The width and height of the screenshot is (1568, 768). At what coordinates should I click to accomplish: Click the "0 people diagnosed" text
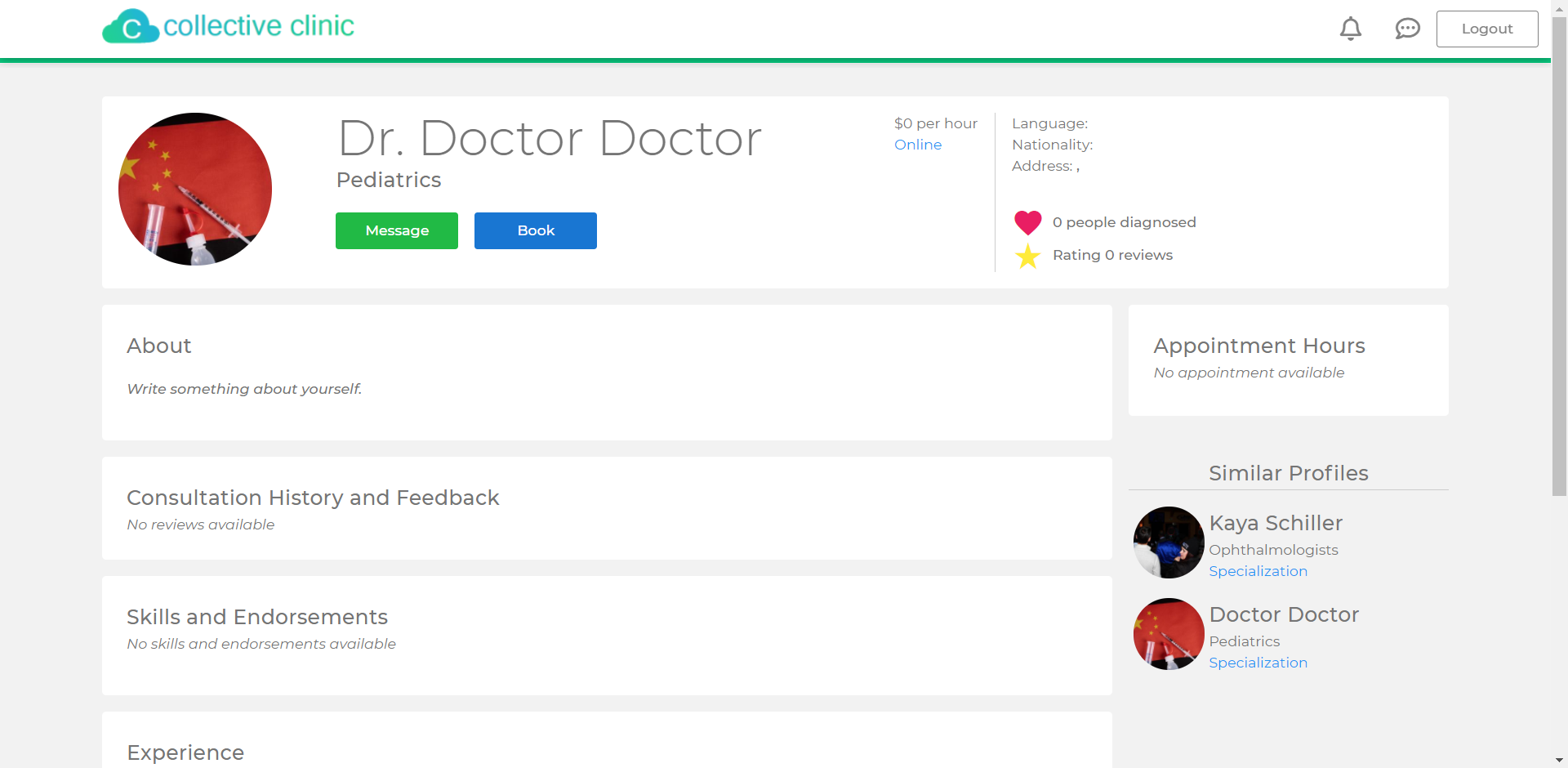coord(1124,222)
